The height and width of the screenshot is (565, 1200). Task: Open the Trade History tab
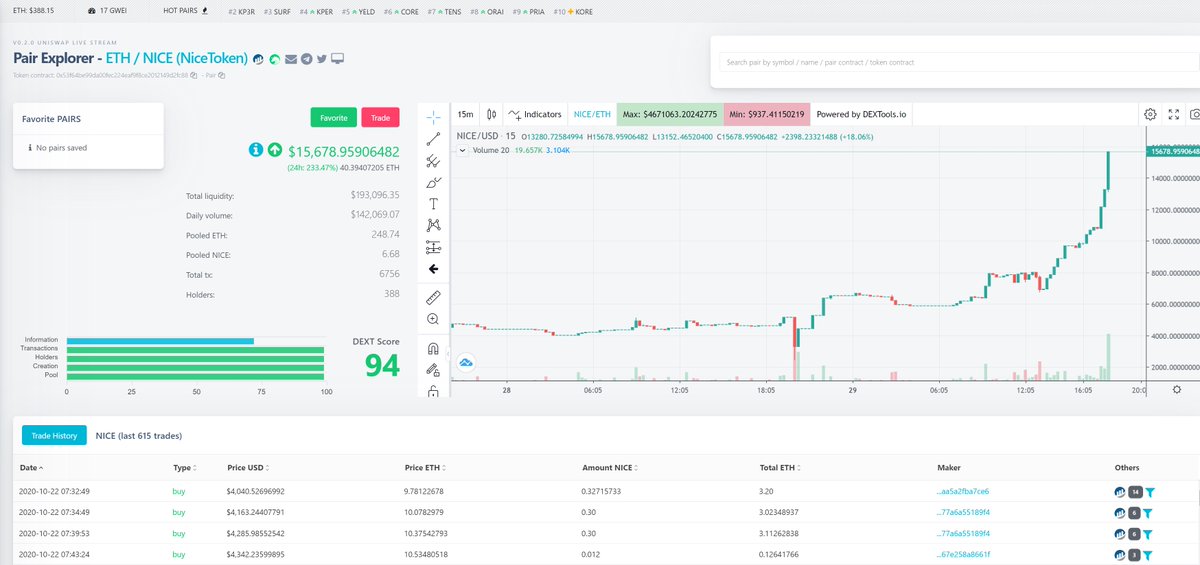click(54, 436)
